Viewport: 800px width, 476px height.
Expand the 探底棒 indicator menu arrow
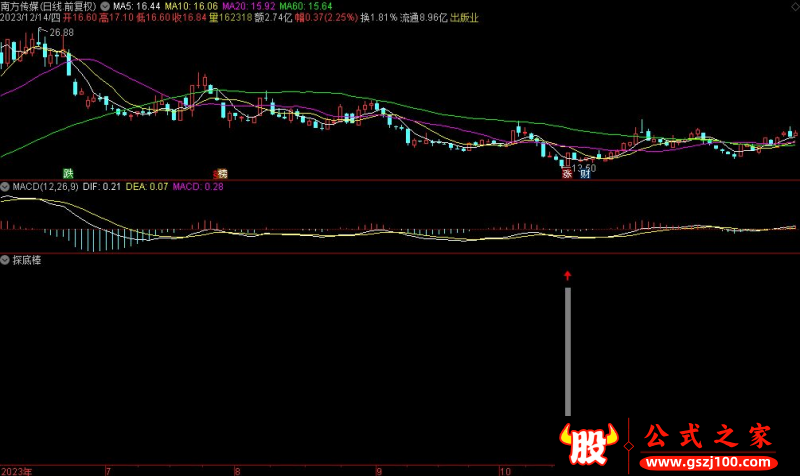click(x=5, y=260)
